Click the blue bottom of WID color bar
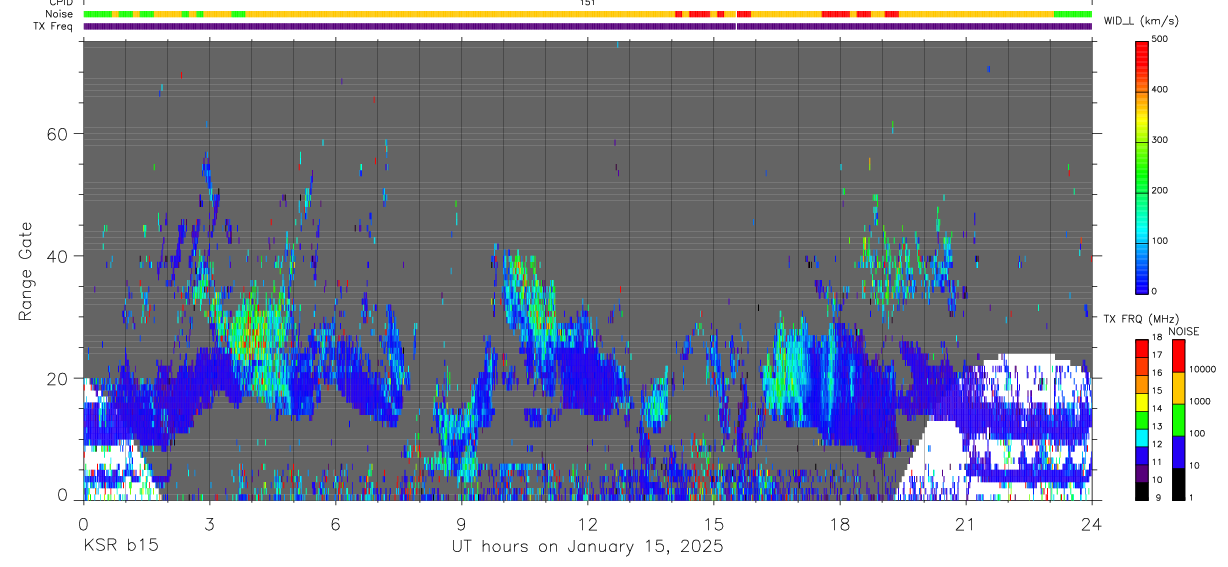 [x=1142, y=280]
